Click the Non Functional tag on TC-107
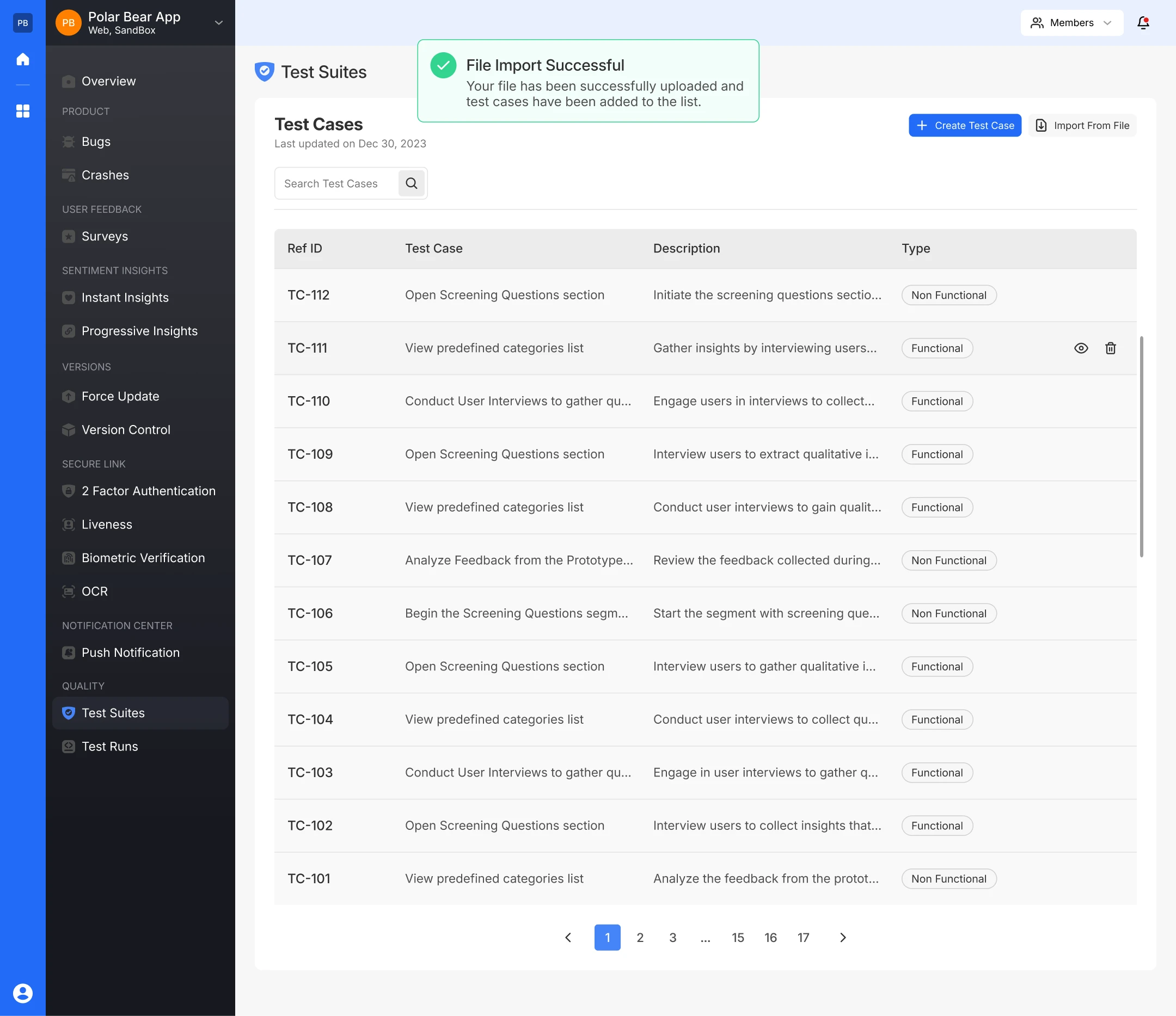Image resolution: width=1176 pixels, height=1016 pixels. tap(949, 561)
